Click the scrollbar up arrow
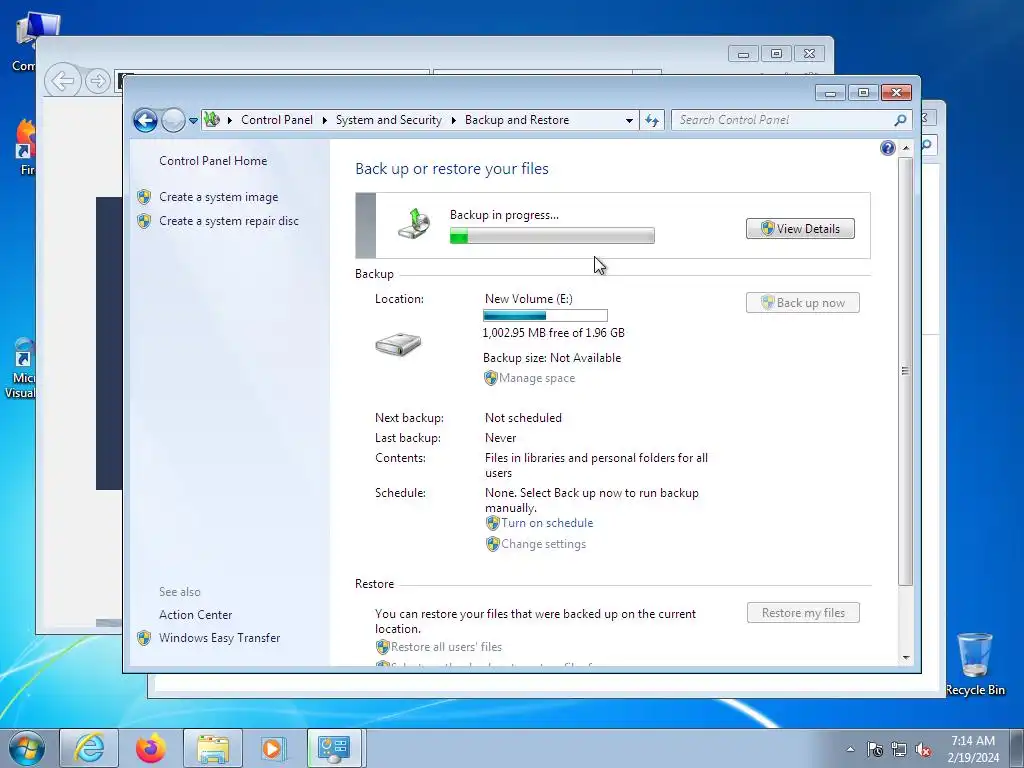 (906, 148)
